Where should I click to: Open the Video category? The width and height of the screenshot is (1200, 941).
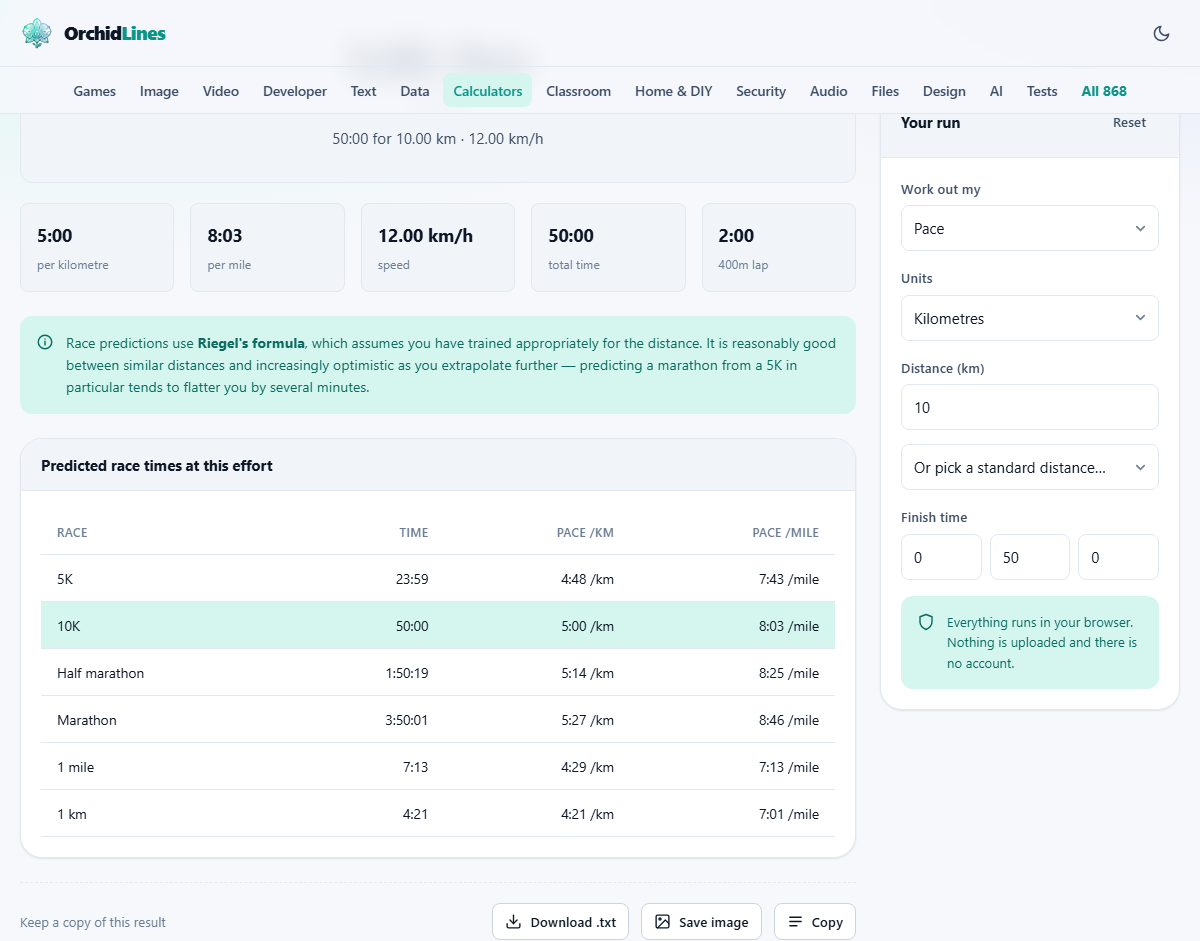(x=221, y=91)
